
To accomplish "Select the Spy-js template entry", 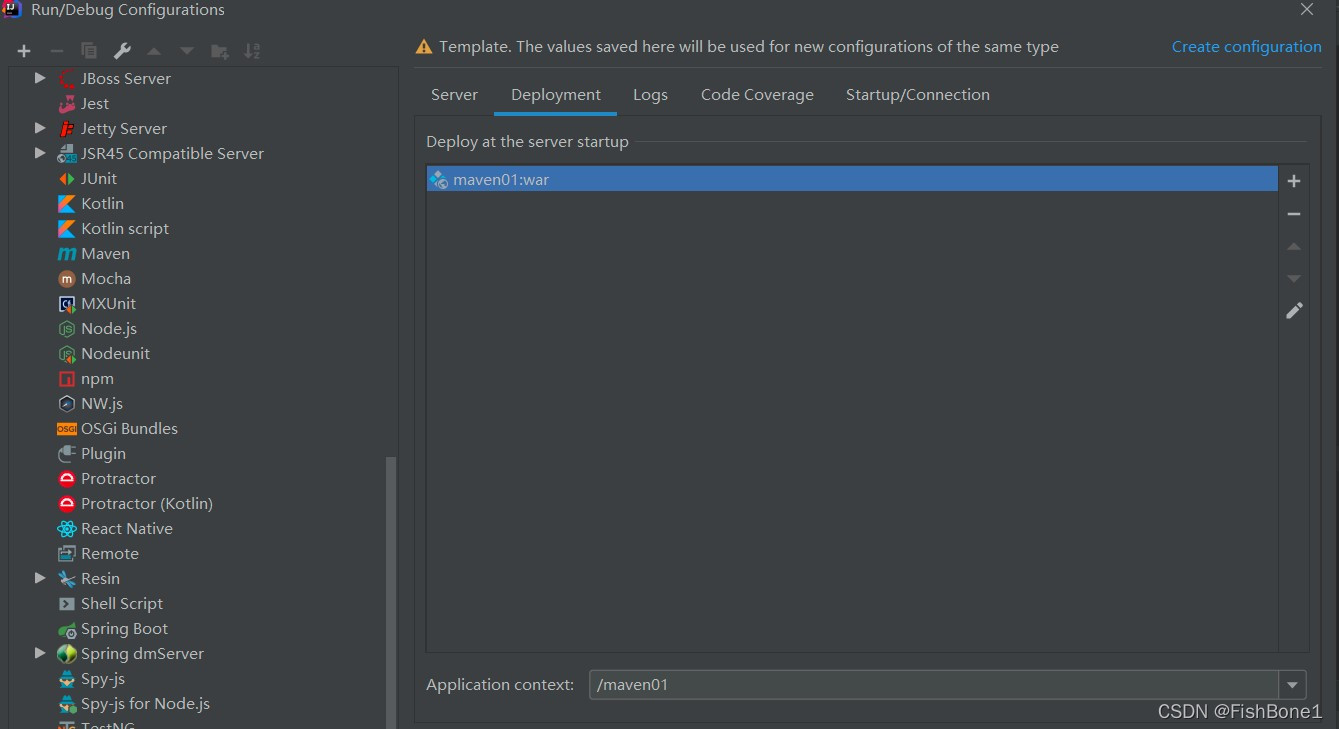I will tap(103, 678).
